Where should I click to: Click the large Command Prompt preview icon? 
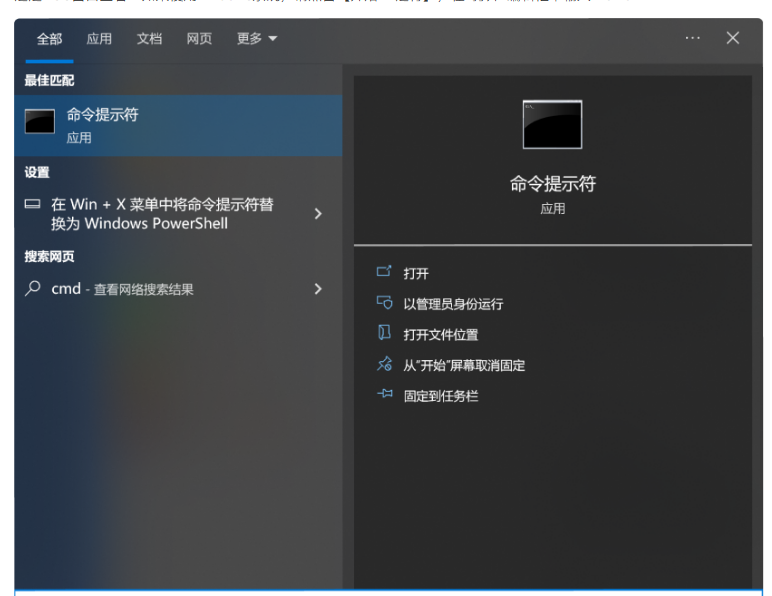tap(552, 125)
